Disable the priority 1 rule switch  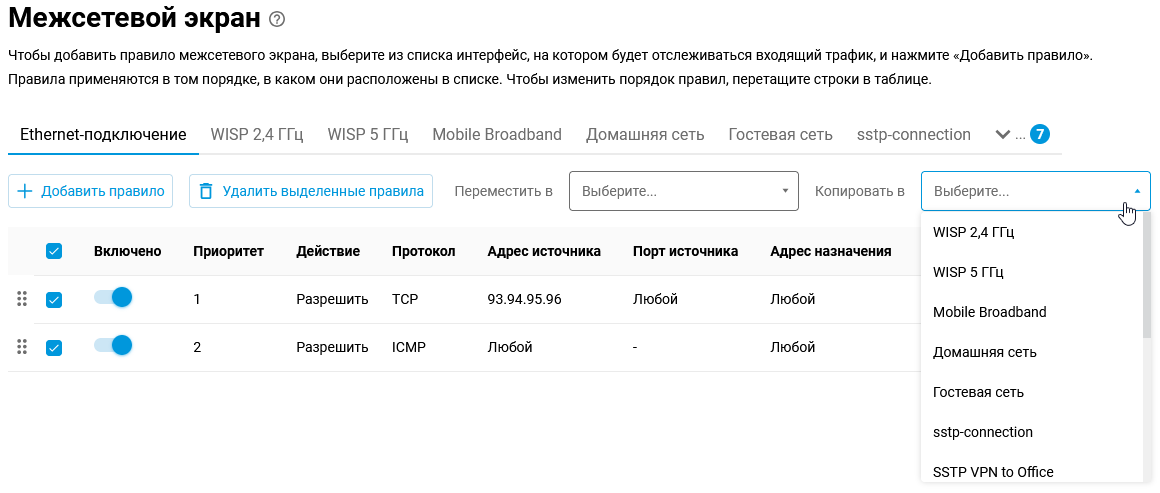[113, 298]
